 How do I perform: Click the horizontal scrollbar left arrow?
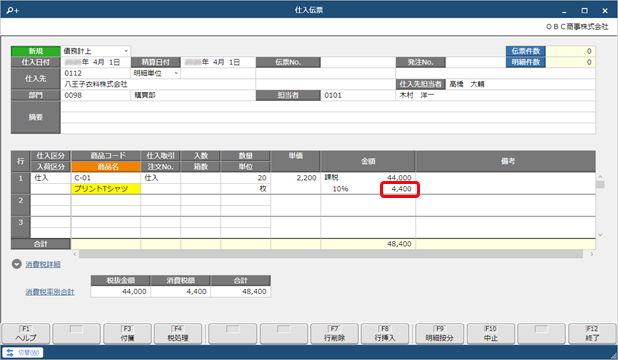pos(75,255)
